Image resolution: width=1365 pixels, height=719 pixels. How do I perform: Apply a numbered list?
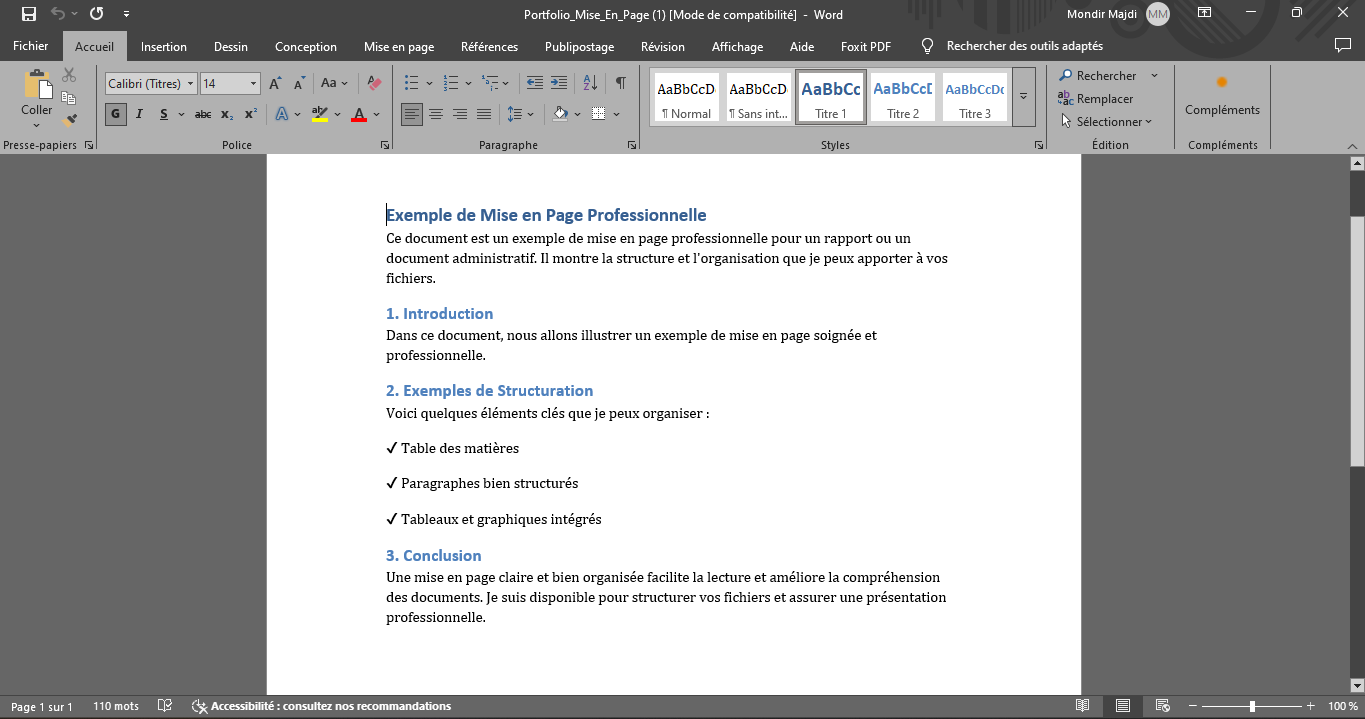(451, 84)
